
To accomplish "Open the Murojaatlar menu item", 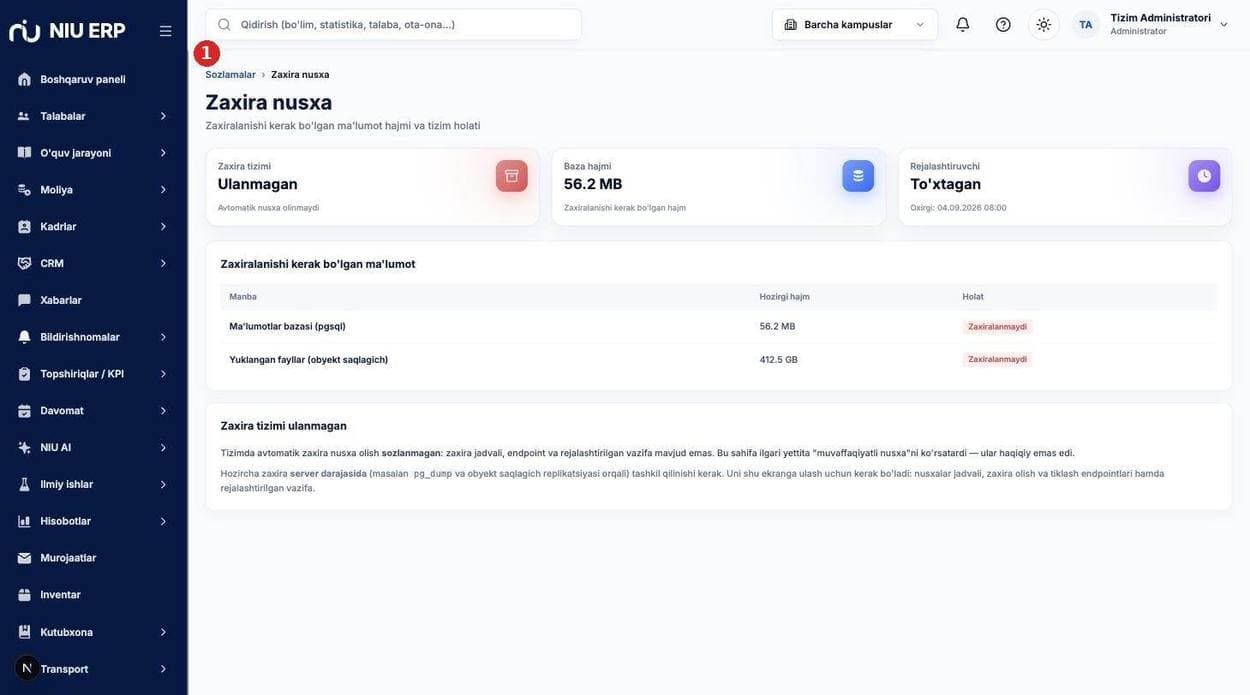I will tap(94, 558).
